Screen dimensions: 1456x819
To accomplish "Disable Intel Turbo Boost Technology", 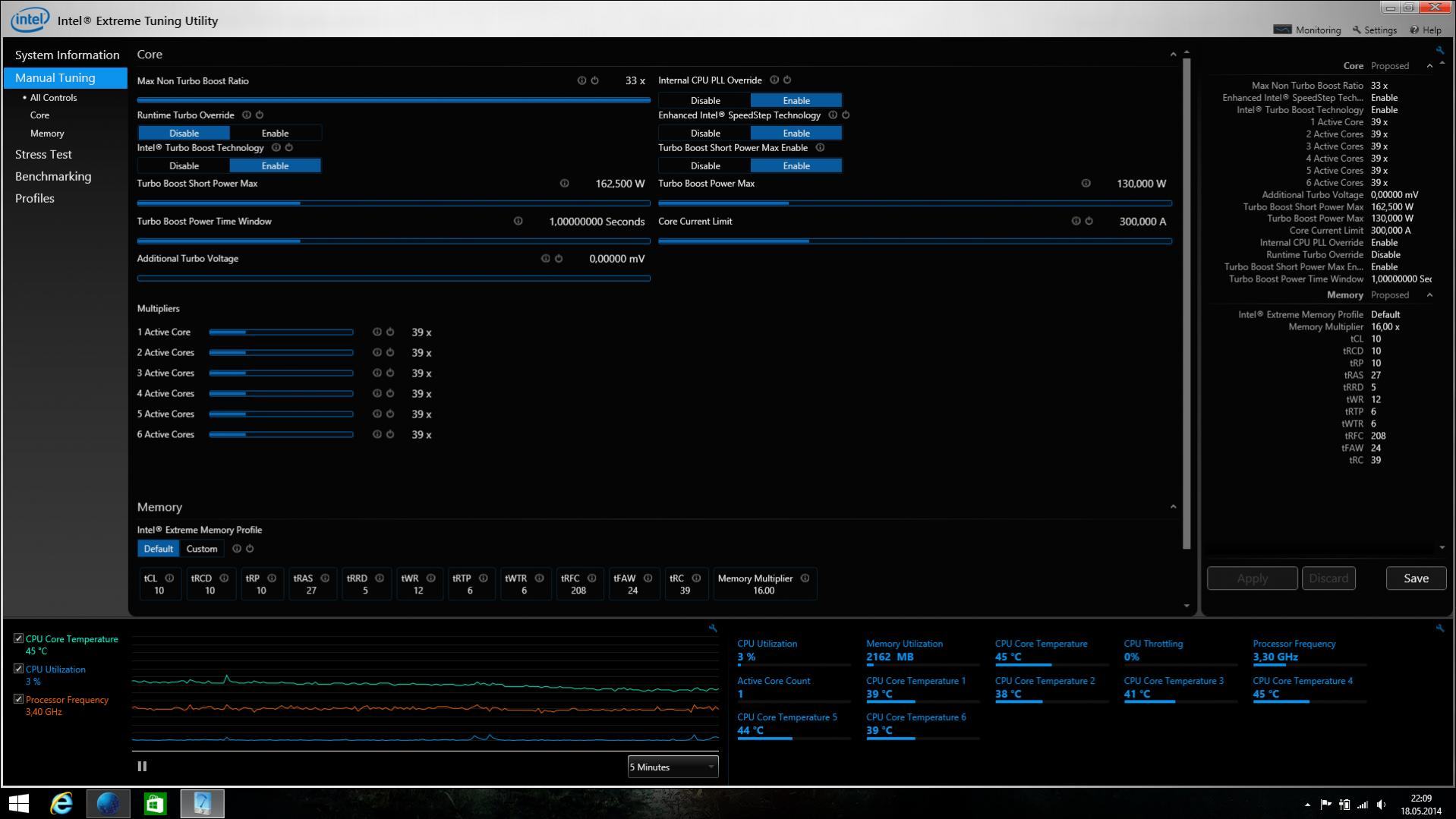I will click(x=184, y=166).
